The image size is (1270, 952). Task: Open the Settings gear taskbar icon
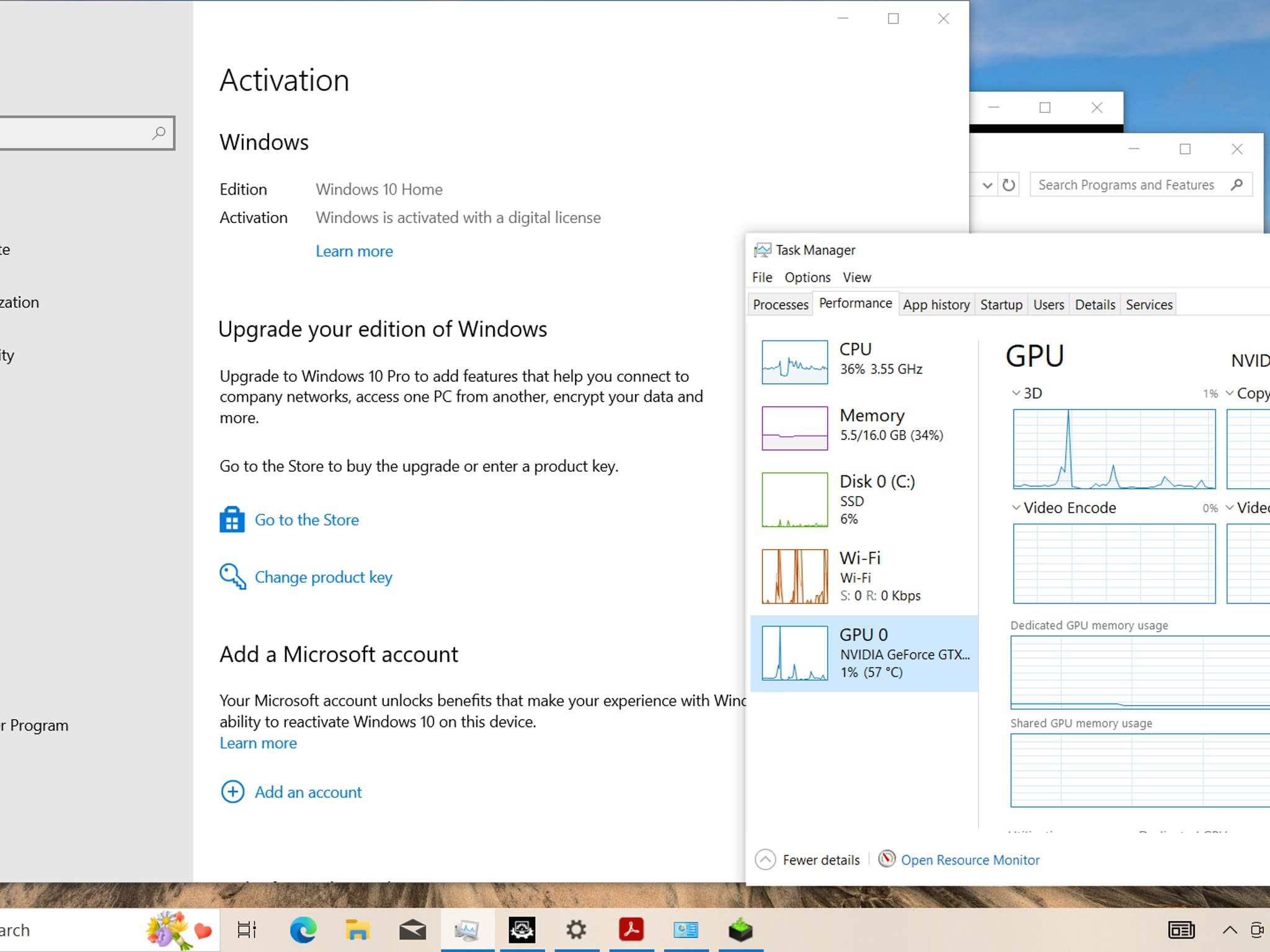coord(576,930)
